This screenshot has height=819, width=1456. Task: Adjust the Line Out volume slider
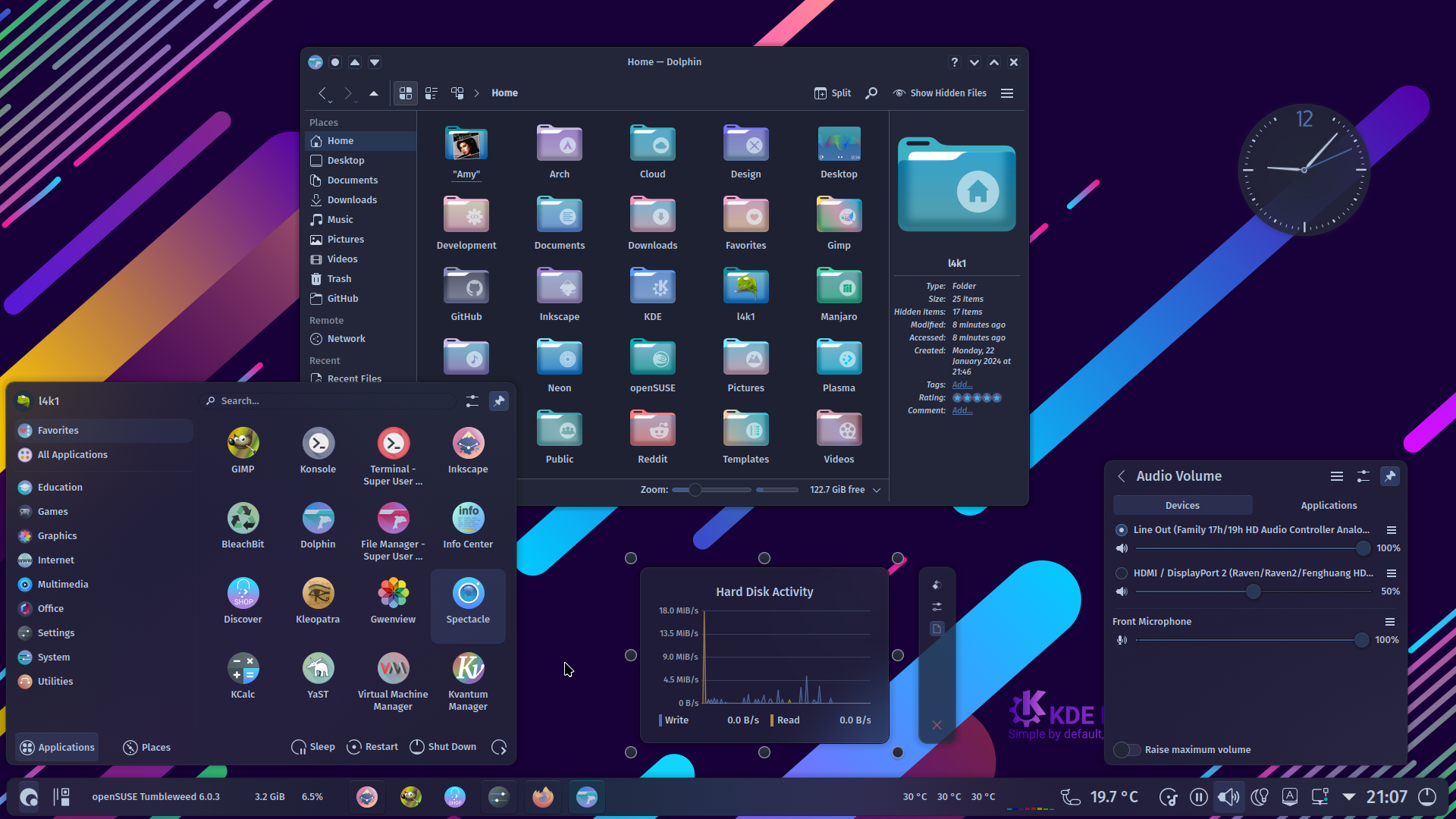(1253, 548)
